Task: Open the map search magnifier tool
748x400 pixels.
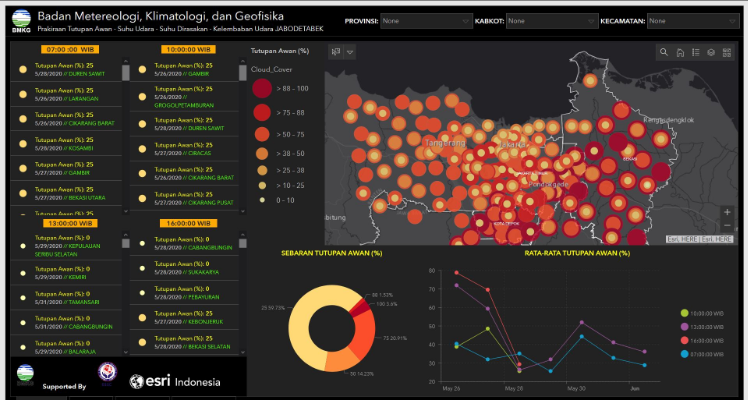Action: point(664,52)
